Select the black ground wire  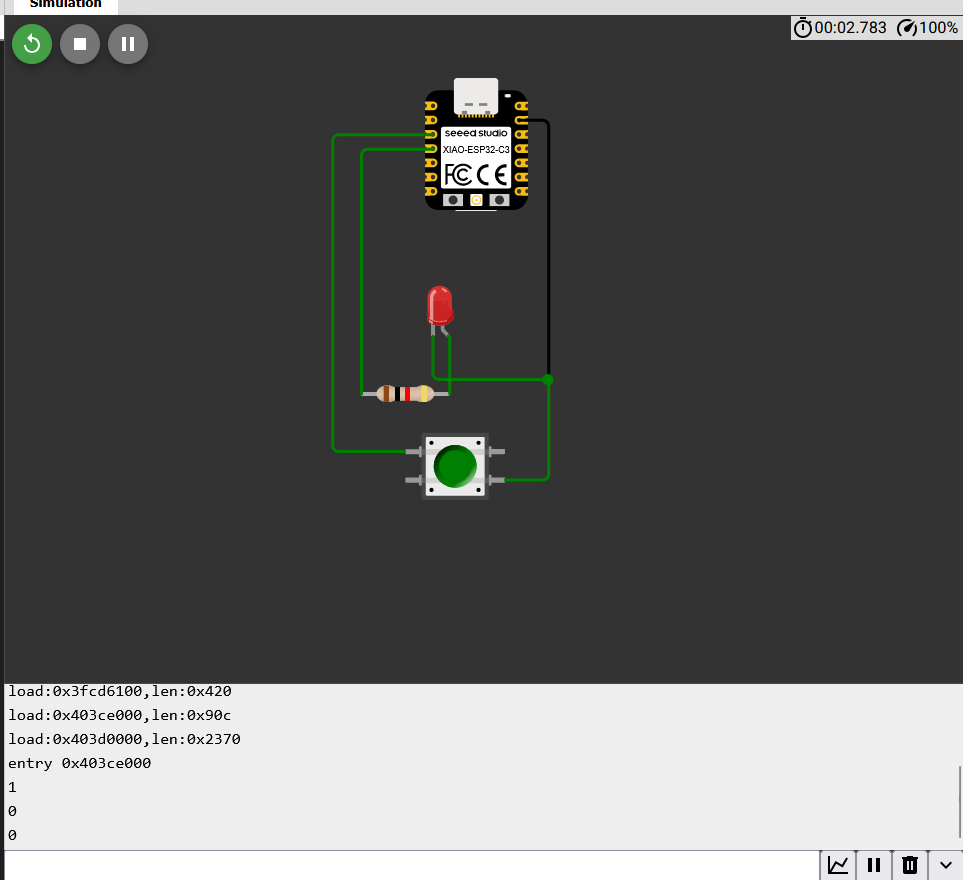click(x=548, y=250)
